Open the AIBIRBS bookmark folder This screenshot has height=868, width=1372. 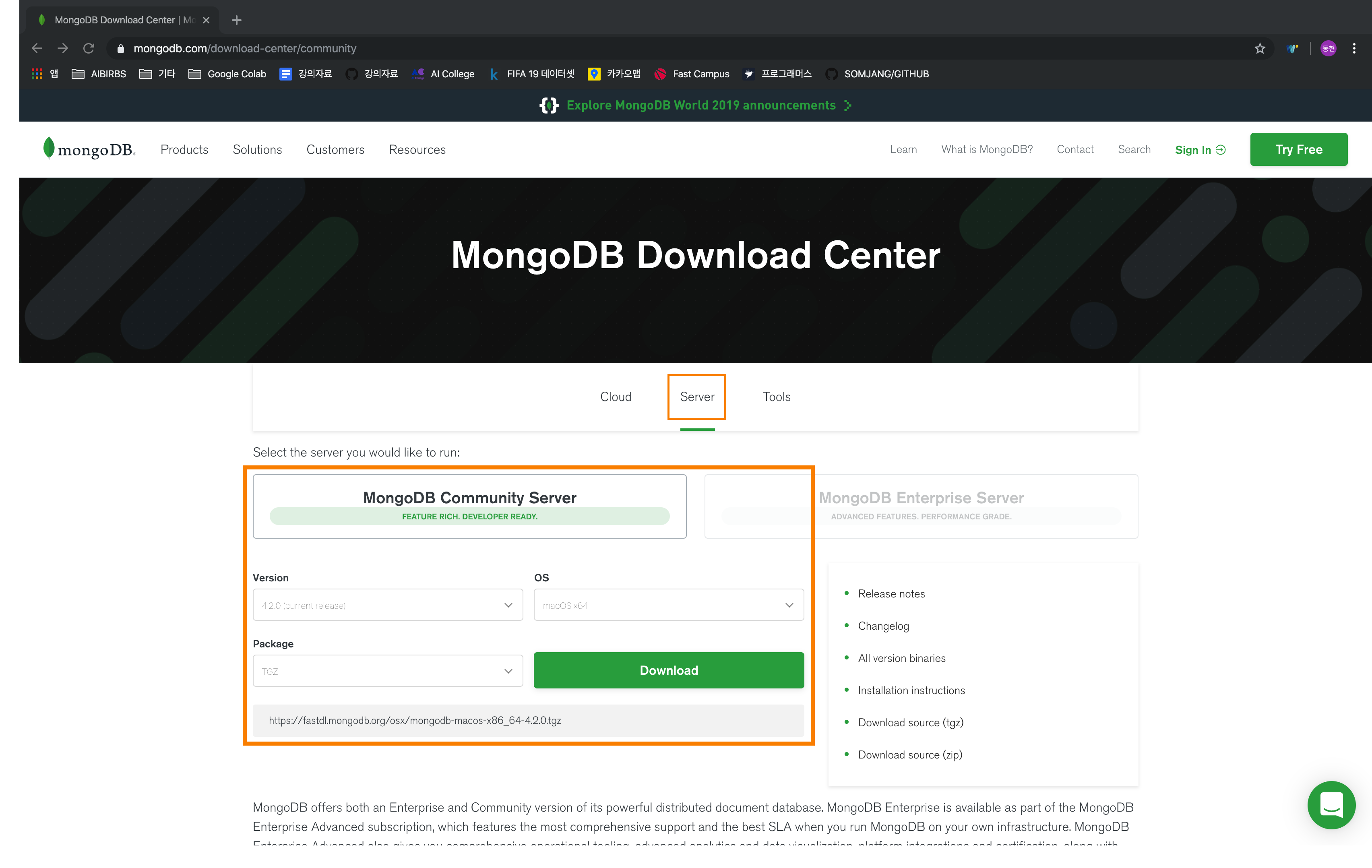coord(99,74)
